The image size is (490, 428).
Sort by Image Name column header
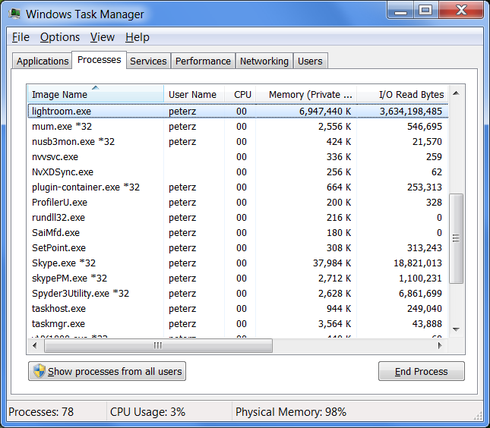(x=95, y=94)
